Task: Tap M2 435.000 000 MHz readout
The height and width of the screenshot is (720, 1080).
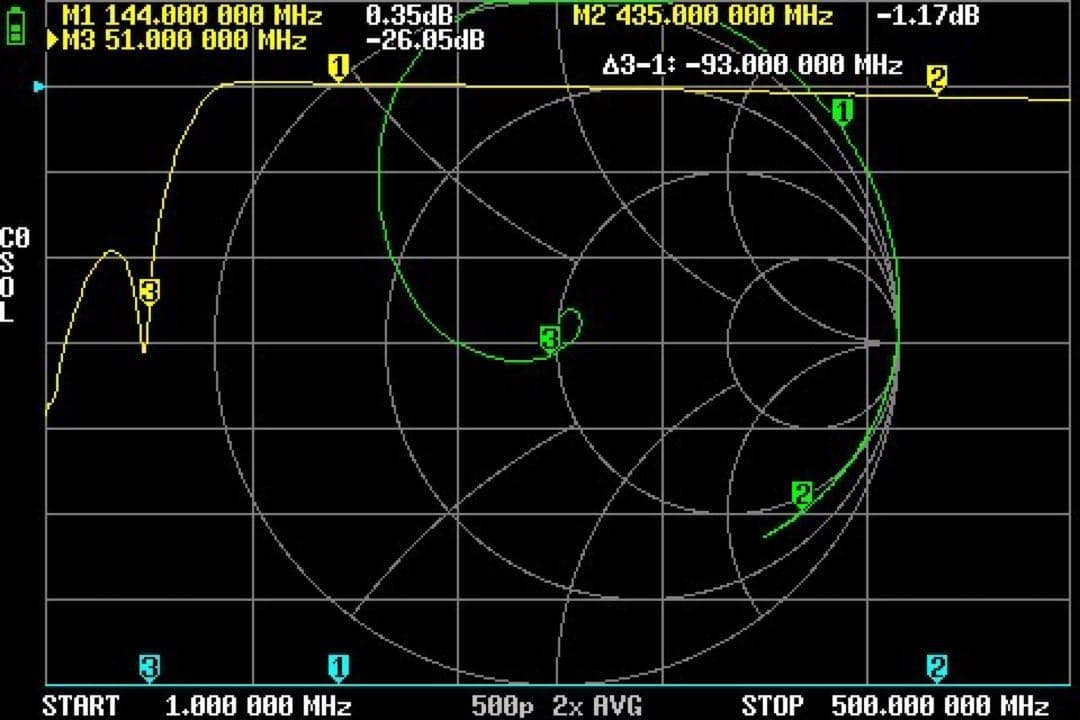Action: pyautogui.click(x=703, y=15)
